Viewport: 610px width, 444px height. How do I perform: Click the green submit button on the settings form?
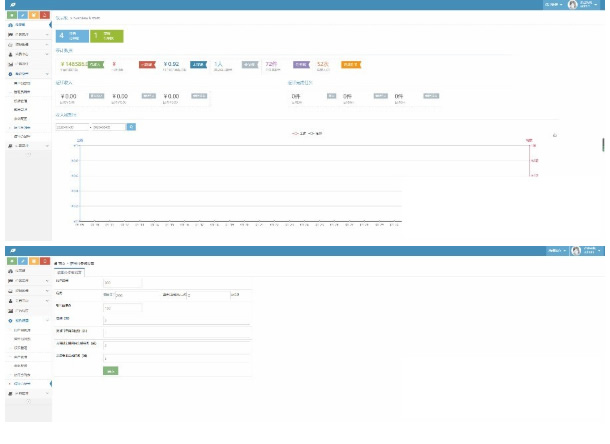tap(111, 371)
